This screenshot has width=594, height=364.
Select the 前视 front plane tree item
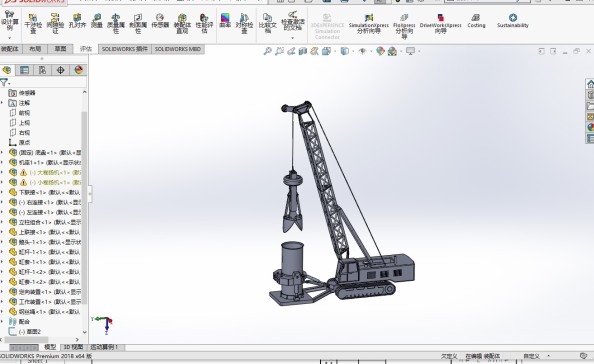[20, 112]
